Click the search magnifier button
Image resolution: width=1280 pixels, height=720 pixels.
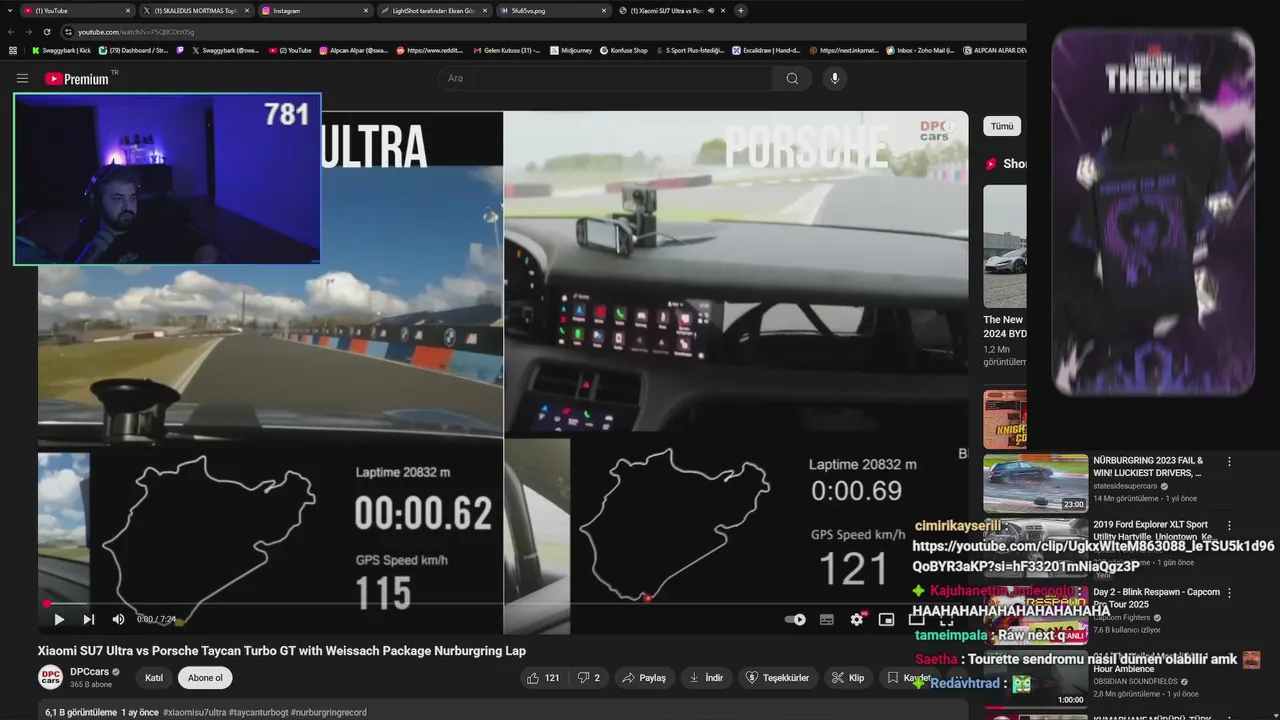[x=792, y=78]
